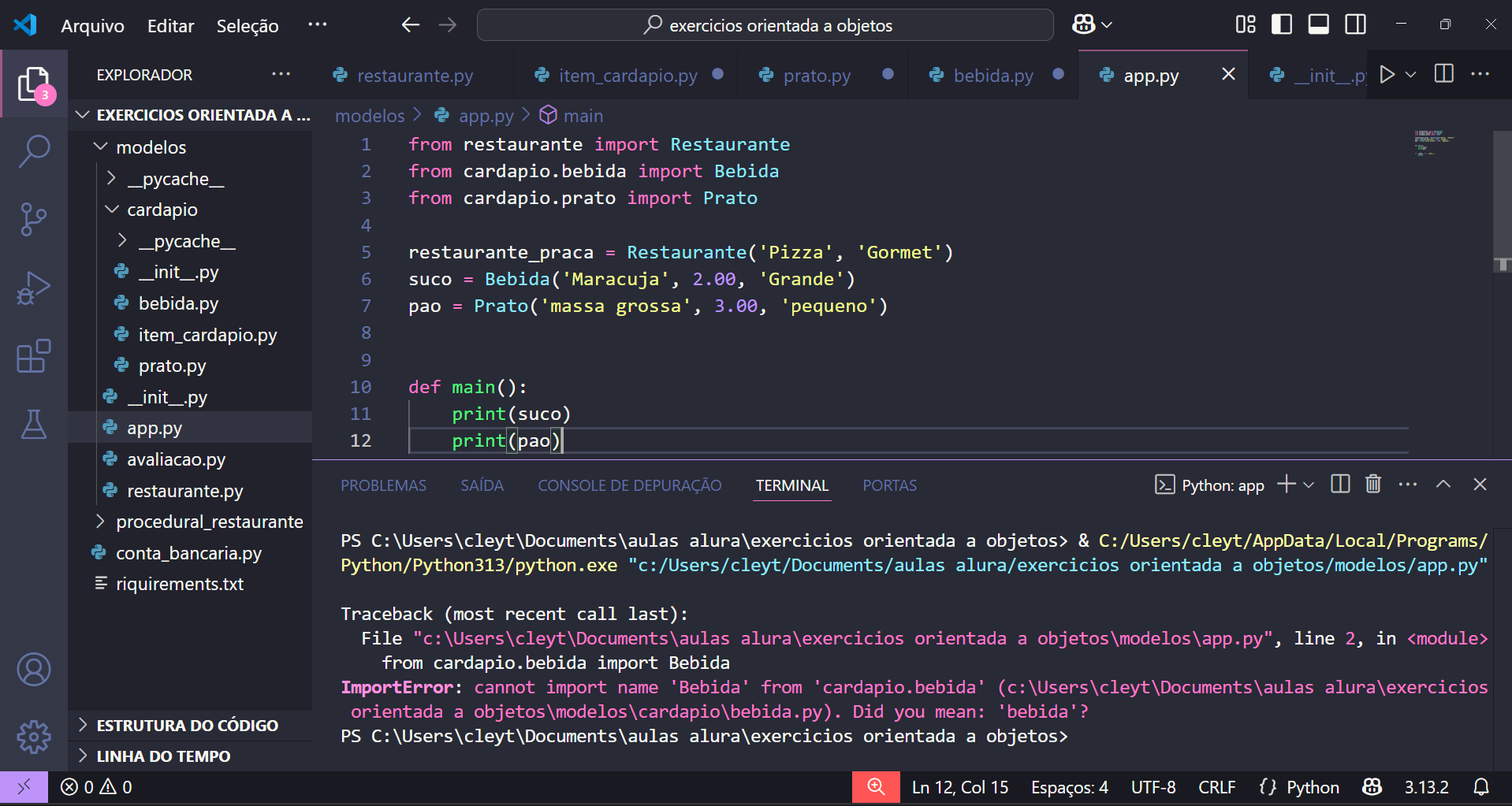The image size is (1512, 806).
Task: Kill the terminal with trash icon
Action: 1373,484
